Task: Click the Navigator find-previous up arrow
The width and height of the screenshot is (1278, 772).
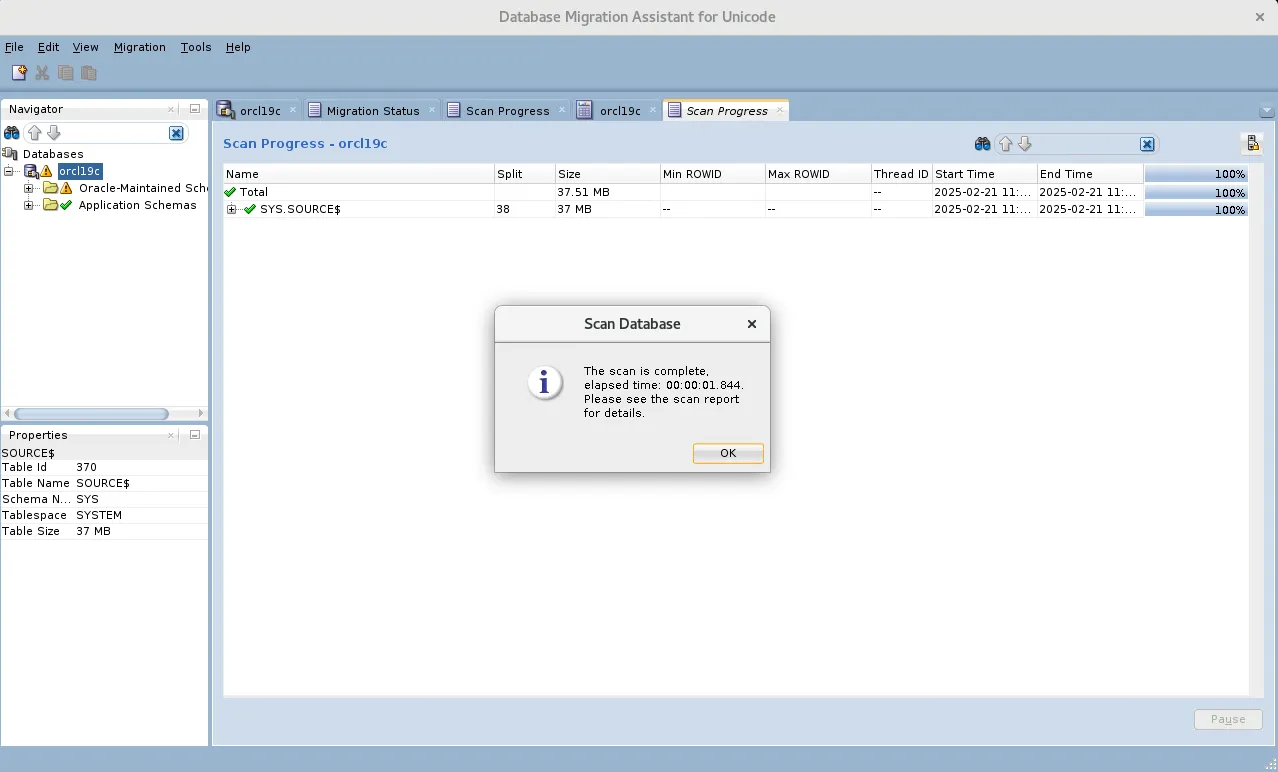Action: (35, 133)
